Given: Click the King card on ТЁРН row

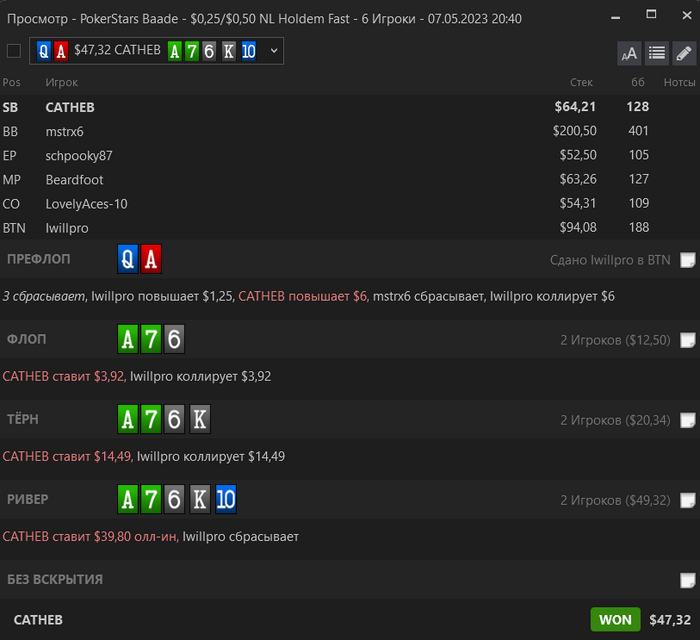Looking at the screenshot, I should coord(200,419).
